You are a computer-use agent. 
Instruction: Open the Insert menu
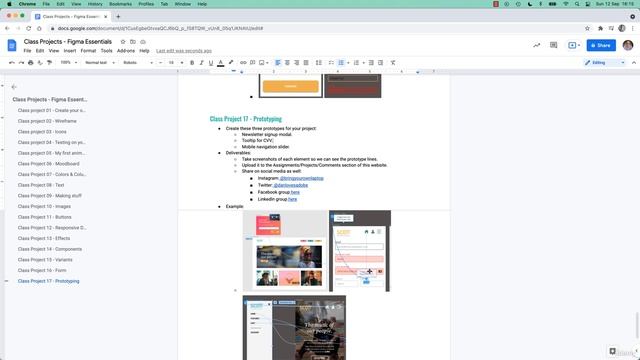(x=70, y=51)
